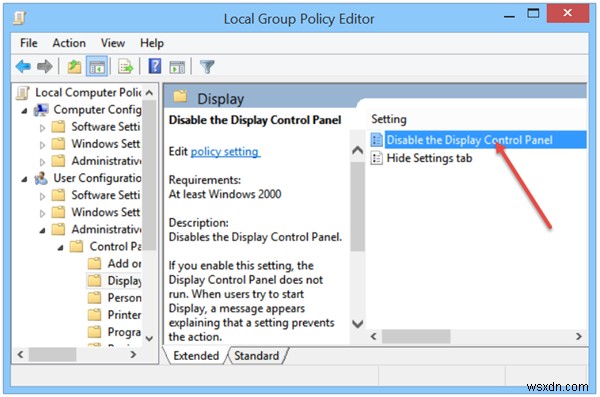Expand Software Settings under Computer Configuration
600x397 pixels.
(x=42, y=128)
